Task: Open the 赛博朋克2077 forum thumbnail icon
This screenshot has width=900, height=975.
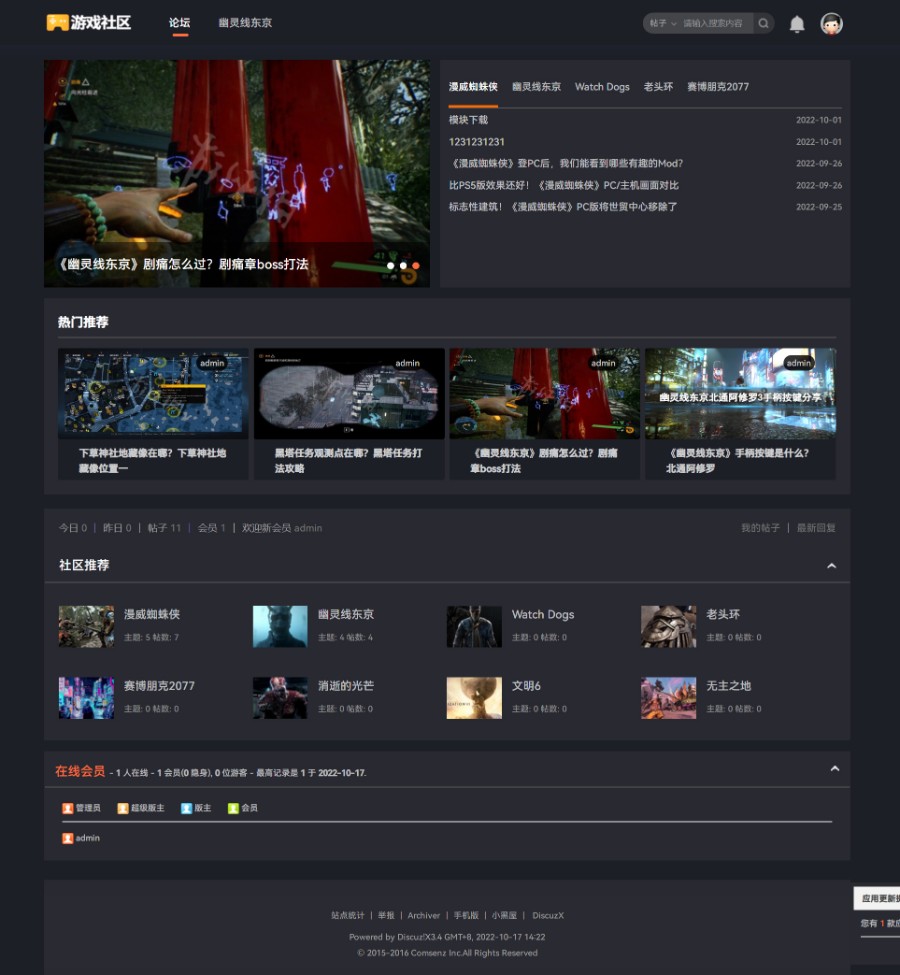Action: click(x=86, y=698)
